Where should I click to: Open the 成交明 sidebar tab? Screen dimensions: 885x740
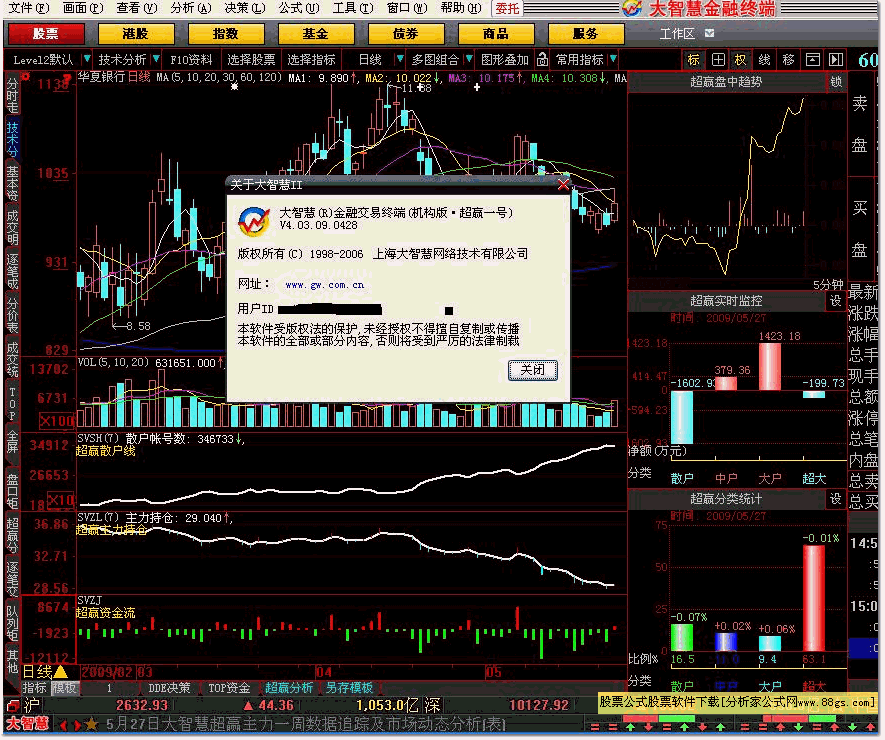point(12,228)
